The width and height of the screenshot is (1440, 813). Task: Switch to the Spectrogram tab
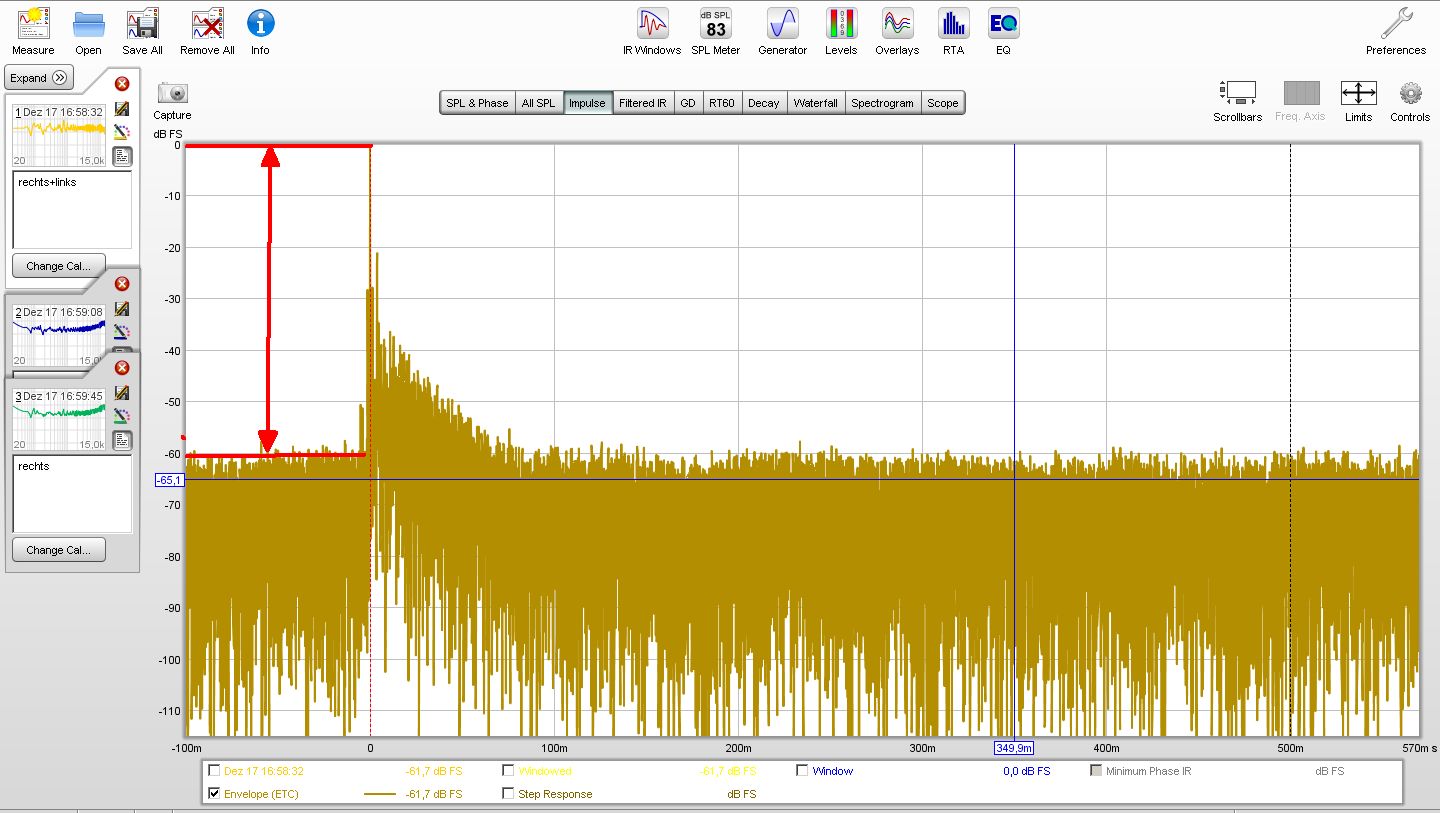882,103
